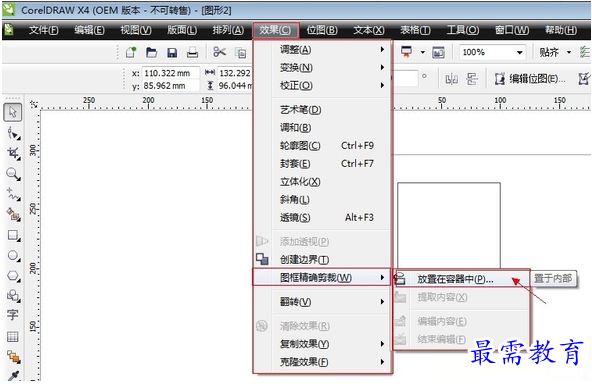
Task: Select the Table tool
Action: tap(13, 336)
